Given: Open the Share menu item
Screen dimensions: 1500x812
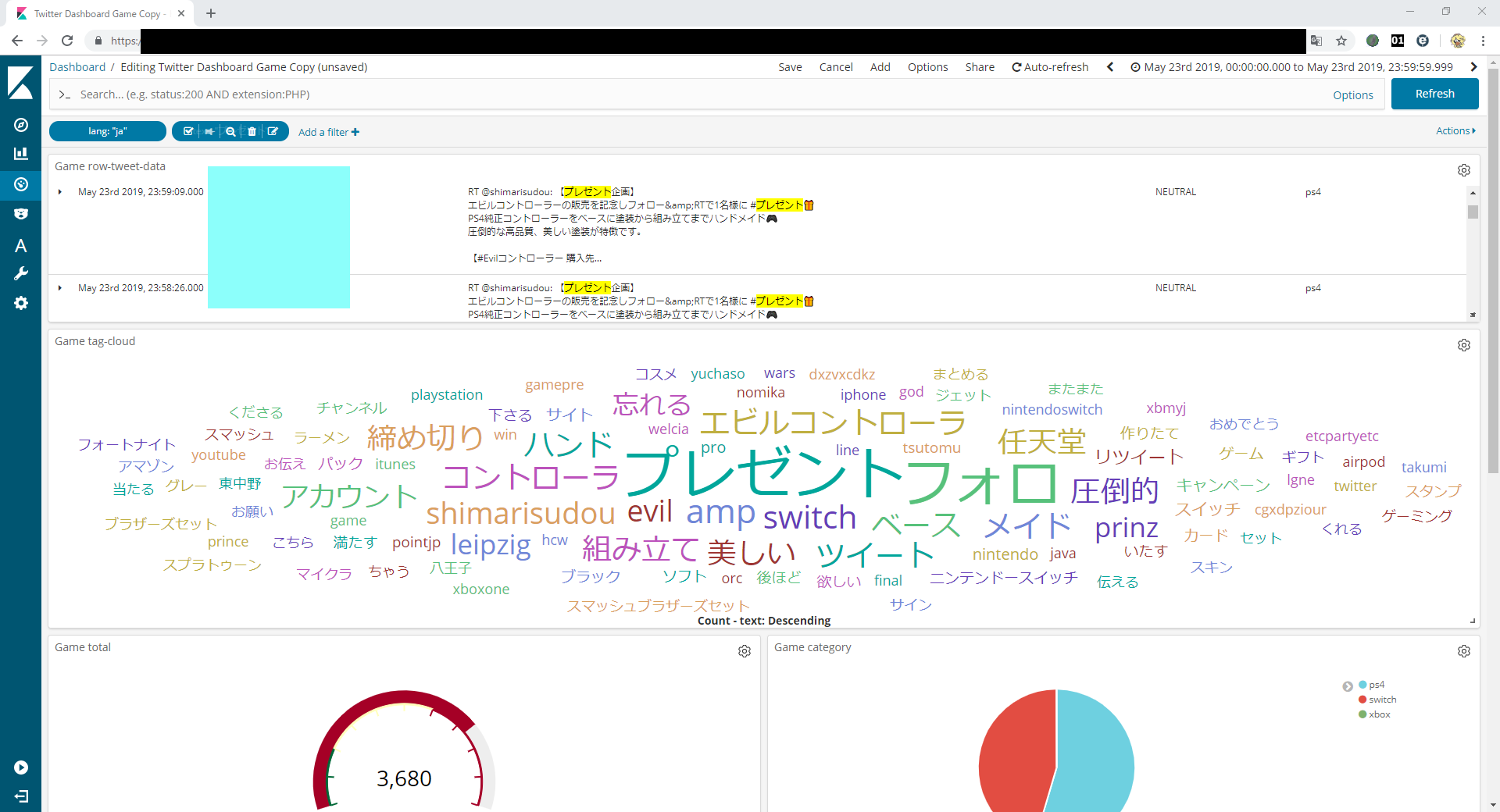Looking at the screenshot, I should point(979,67).
